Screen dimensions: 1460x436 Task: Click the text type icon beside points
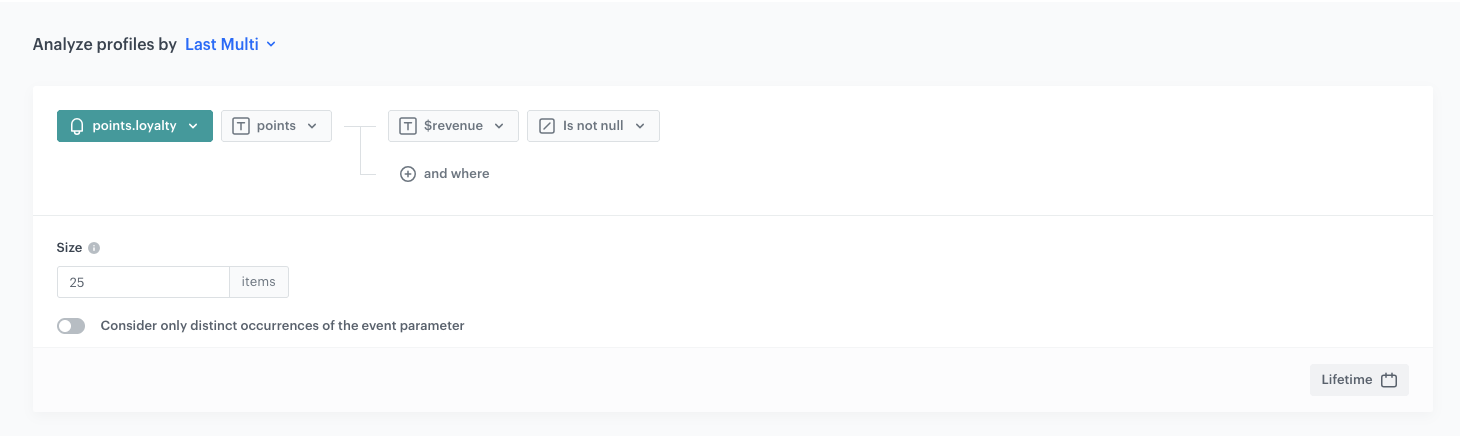(241, 126)
